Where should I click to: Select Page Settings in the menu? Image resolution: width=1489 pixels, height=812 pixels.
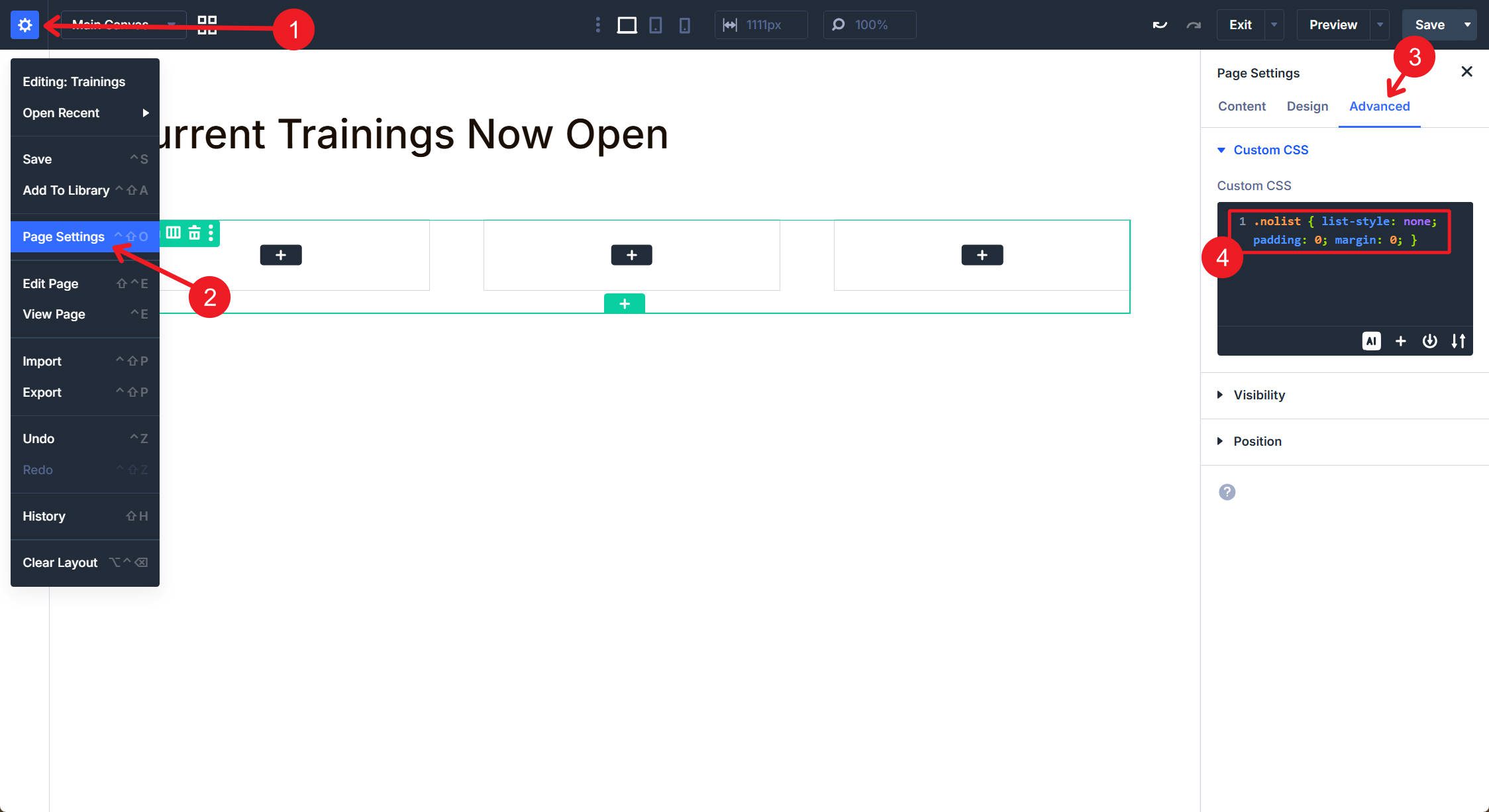[64, 236]
